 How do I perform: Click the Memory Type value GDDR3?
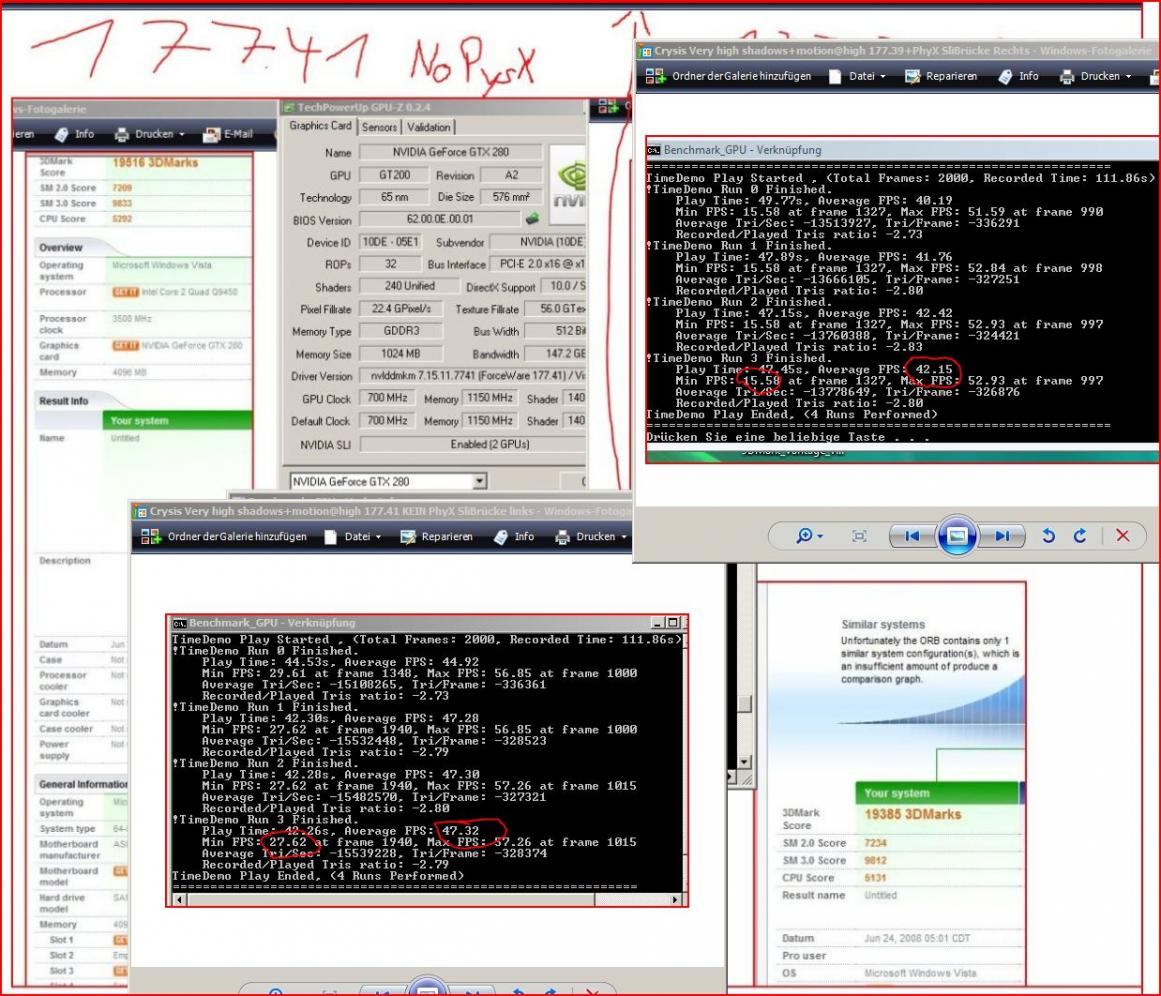[401, 331]
